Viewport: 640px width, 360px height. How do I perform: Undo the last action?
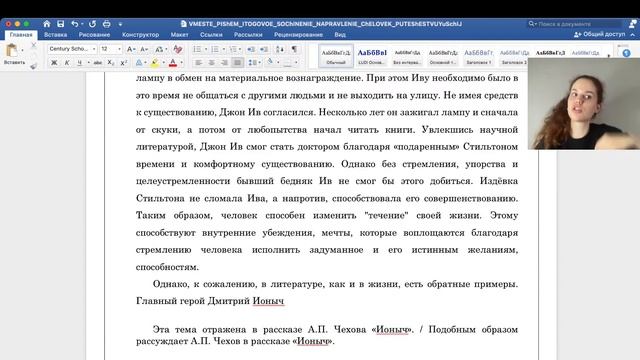pos(74,24)
